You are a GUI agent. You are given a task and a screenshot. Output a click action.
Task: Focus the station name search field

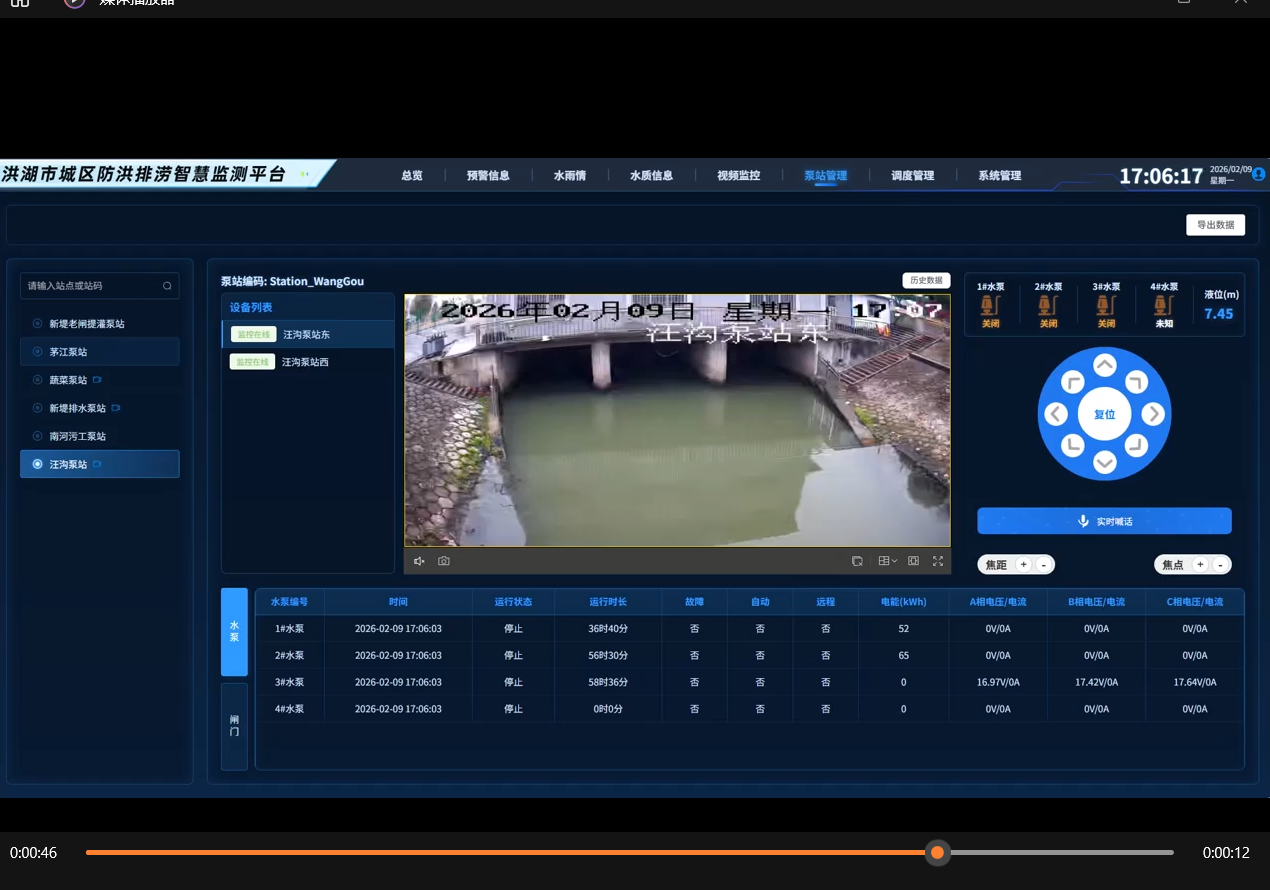[100, 286]
